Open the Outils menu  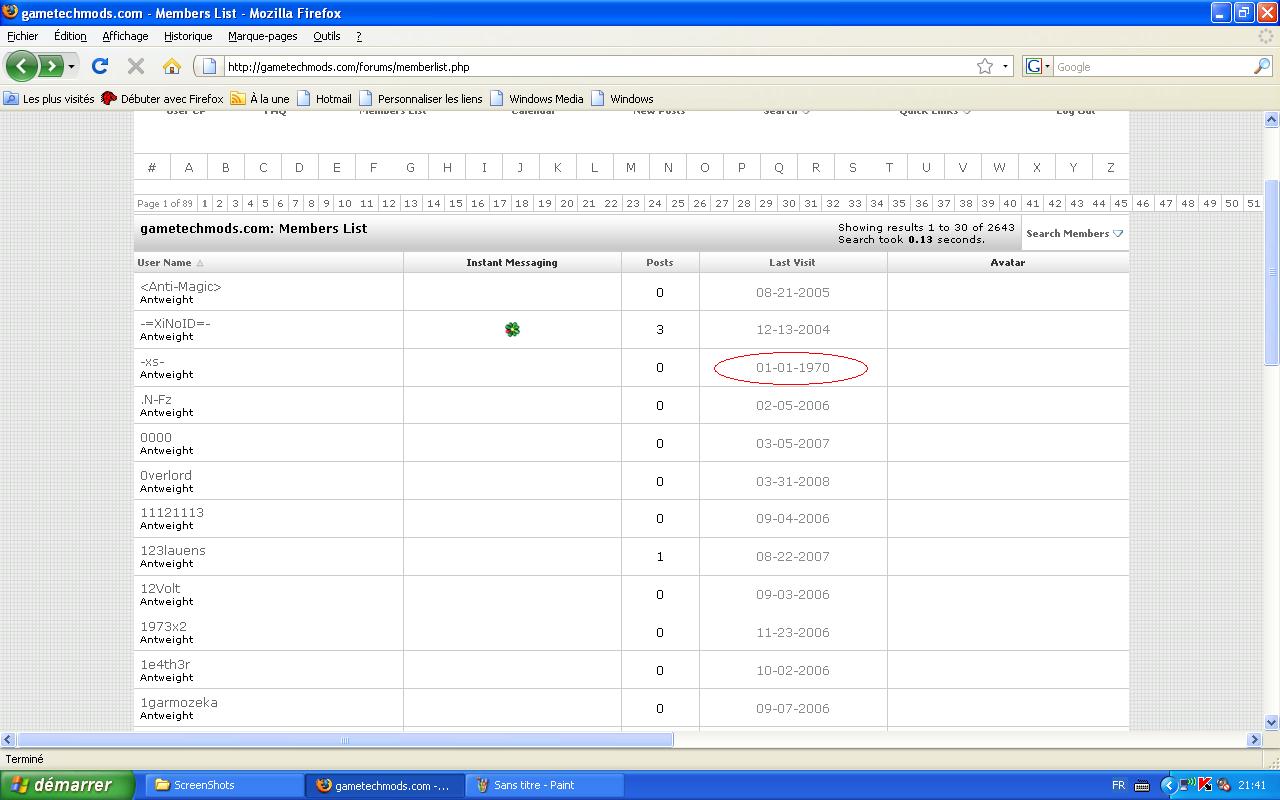tap(326, 36)
